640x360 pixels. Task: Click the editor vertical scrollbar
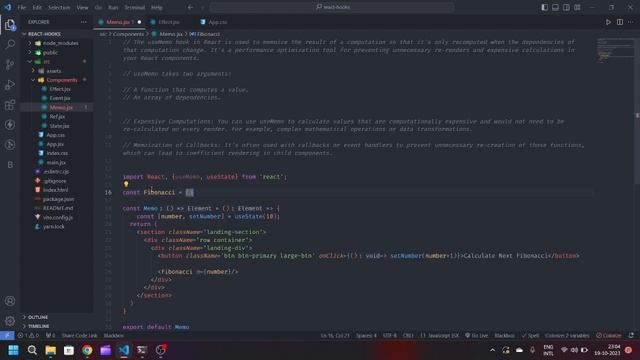coord(637,110)
